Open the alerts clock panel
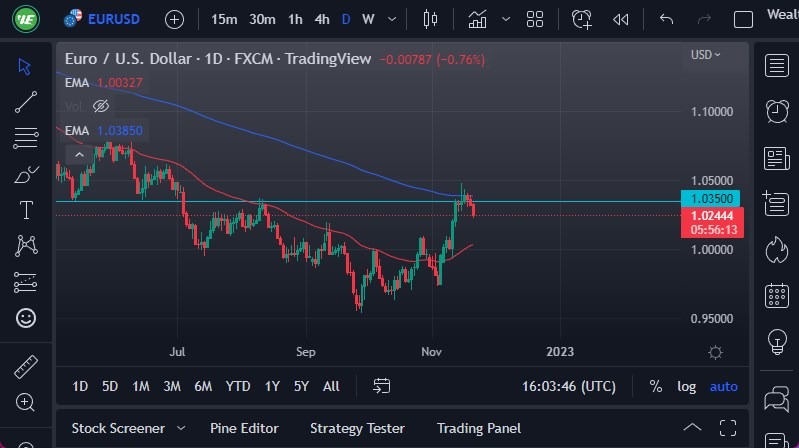The image size is (799, 448). coord(776,111)
